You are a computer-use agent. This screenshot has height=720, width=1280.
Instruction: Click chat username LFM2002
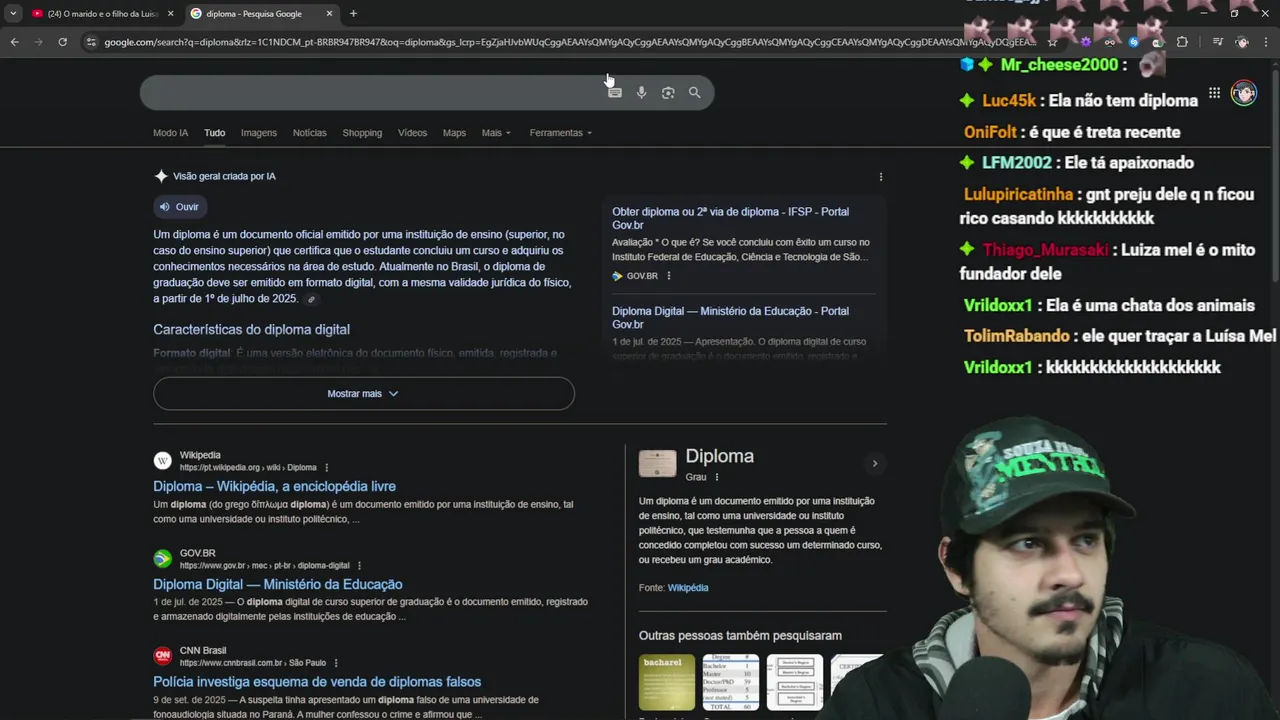click(x=1017, y=163)
